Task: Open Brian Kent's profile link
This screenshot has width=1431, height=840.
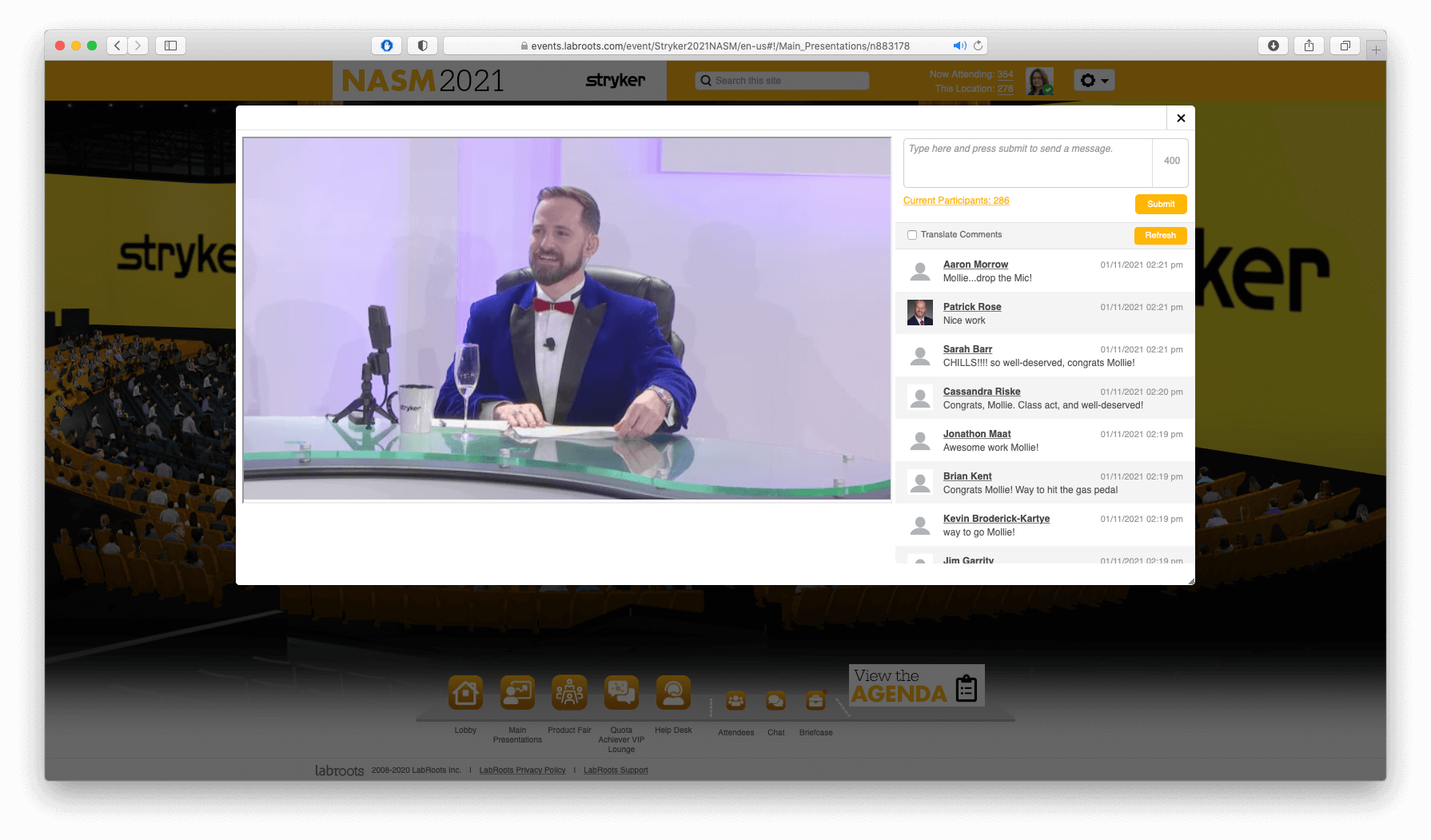Action: point(967,476)
